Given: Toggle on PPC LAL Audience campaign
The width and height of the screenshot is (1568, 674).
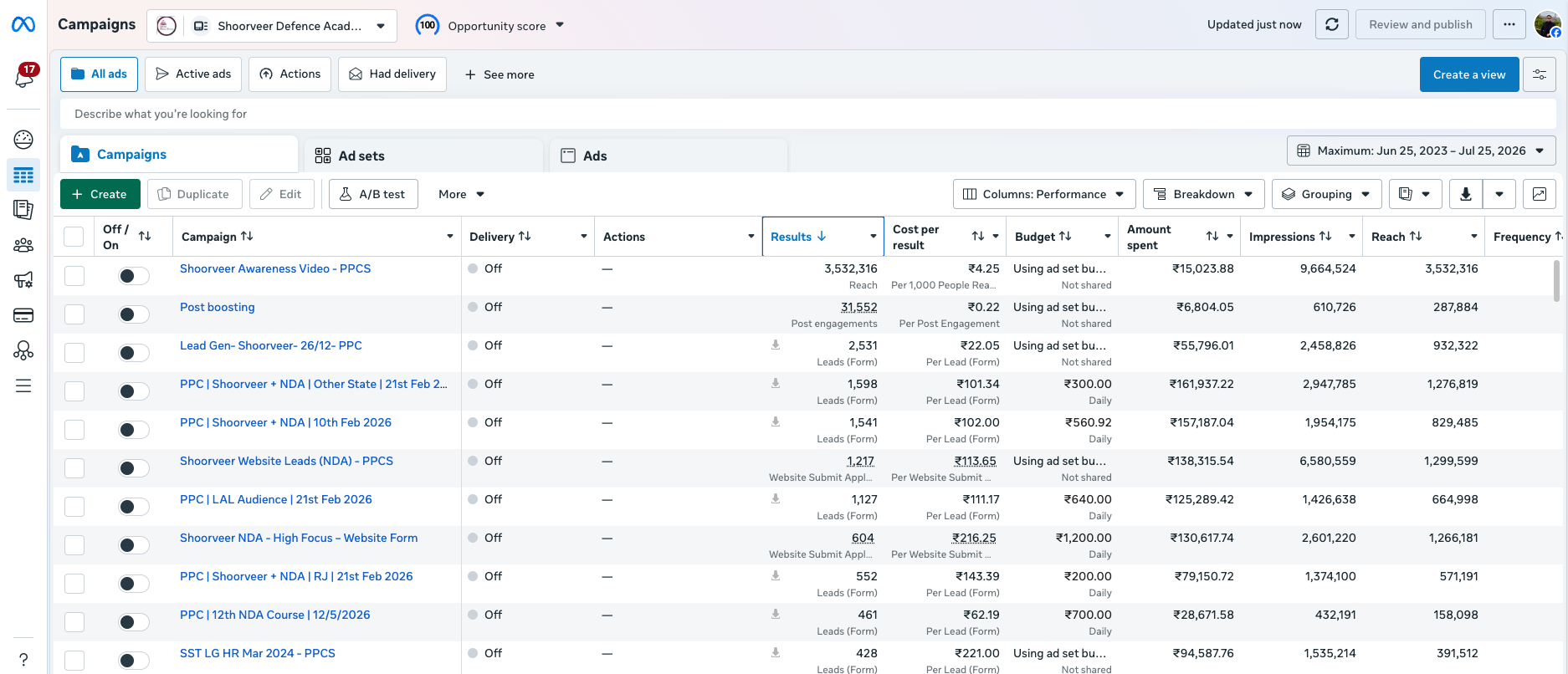Looking at the screenshot, I should [133, 507].
